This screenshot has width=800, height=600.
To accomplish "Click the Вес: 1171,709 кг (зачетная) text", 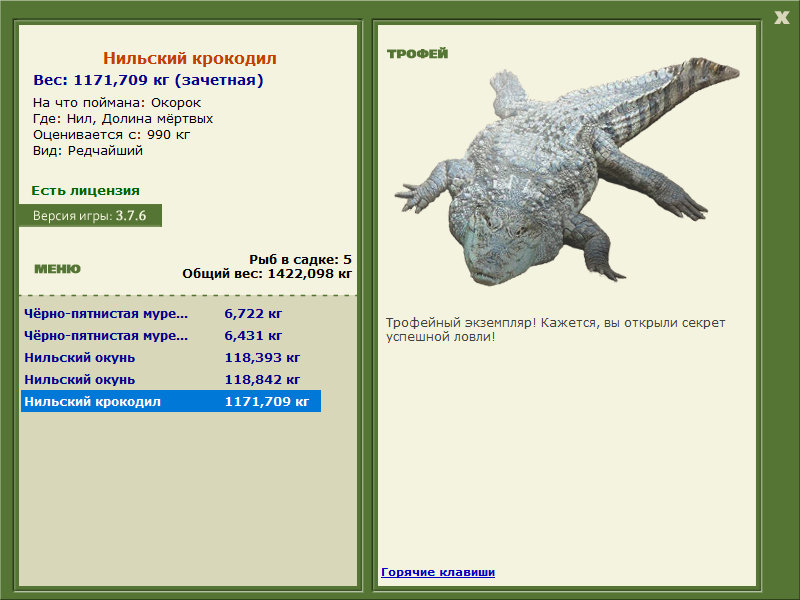I will 148,80.
